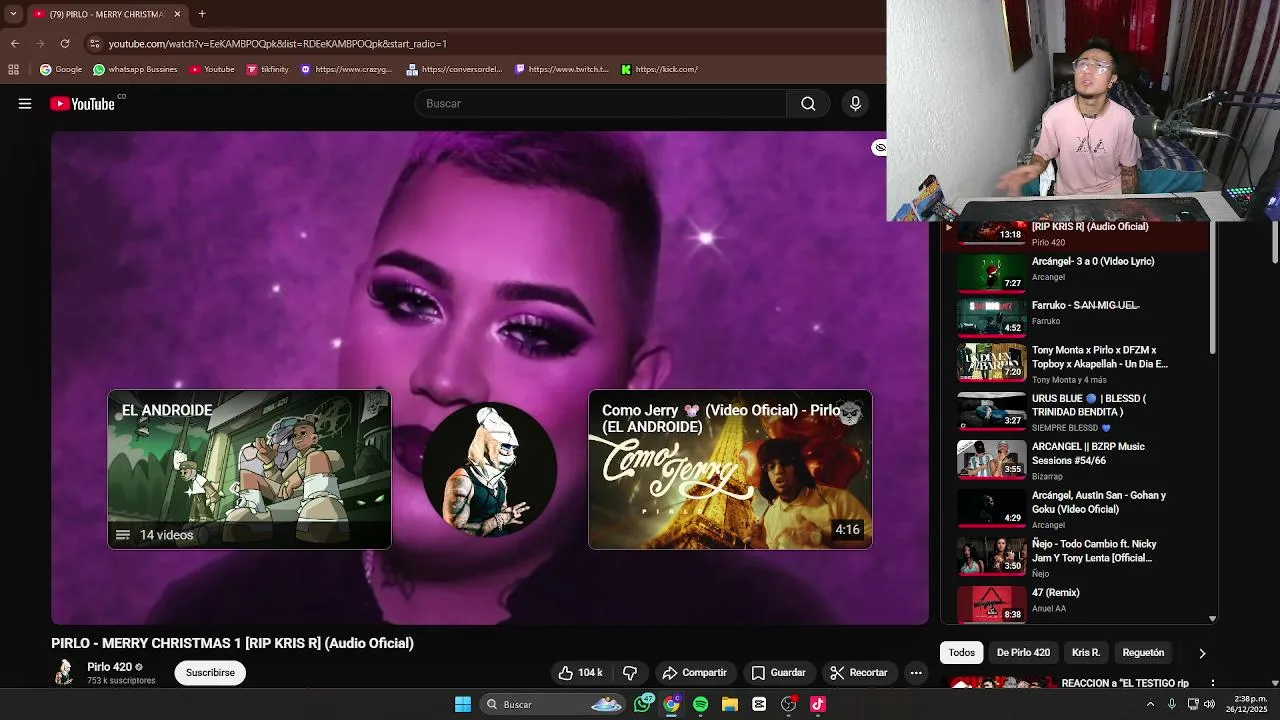The width and height of the screenshot is (1280, 720).
Task: Open the pink TikTok app in taskbar
Action: (x=818, y=704)
